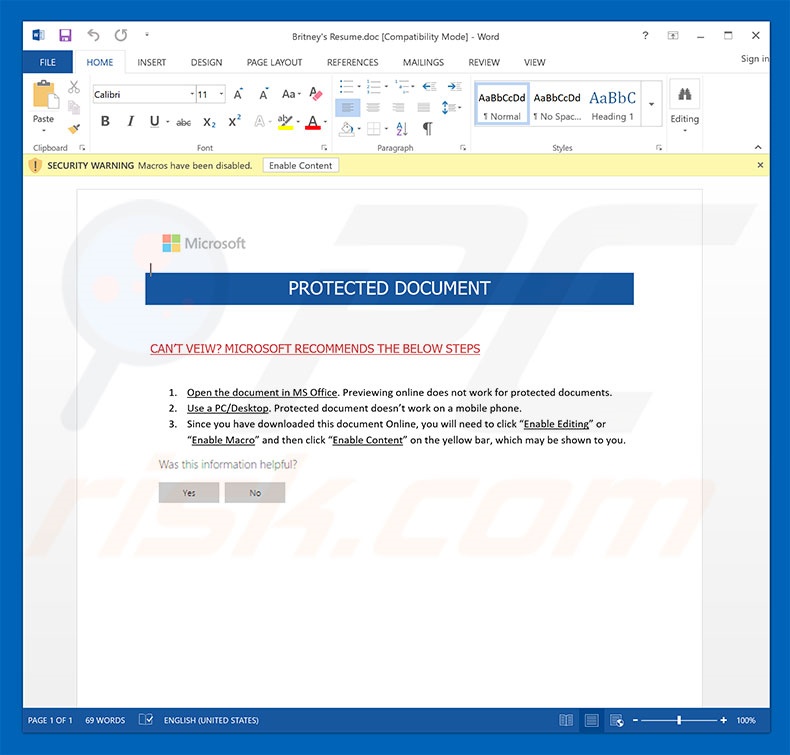Screen dimensions: 790x755
Task: Show paragraph marks with the pilcrow icon
Action: coord(427,128)
